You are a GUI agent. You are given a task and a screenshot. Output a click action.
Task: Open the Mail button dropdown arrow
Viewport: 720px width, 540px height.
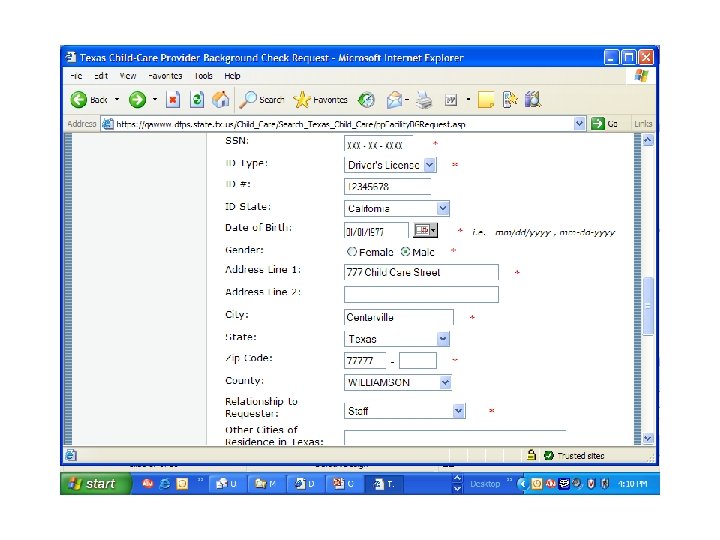[407, 99]
